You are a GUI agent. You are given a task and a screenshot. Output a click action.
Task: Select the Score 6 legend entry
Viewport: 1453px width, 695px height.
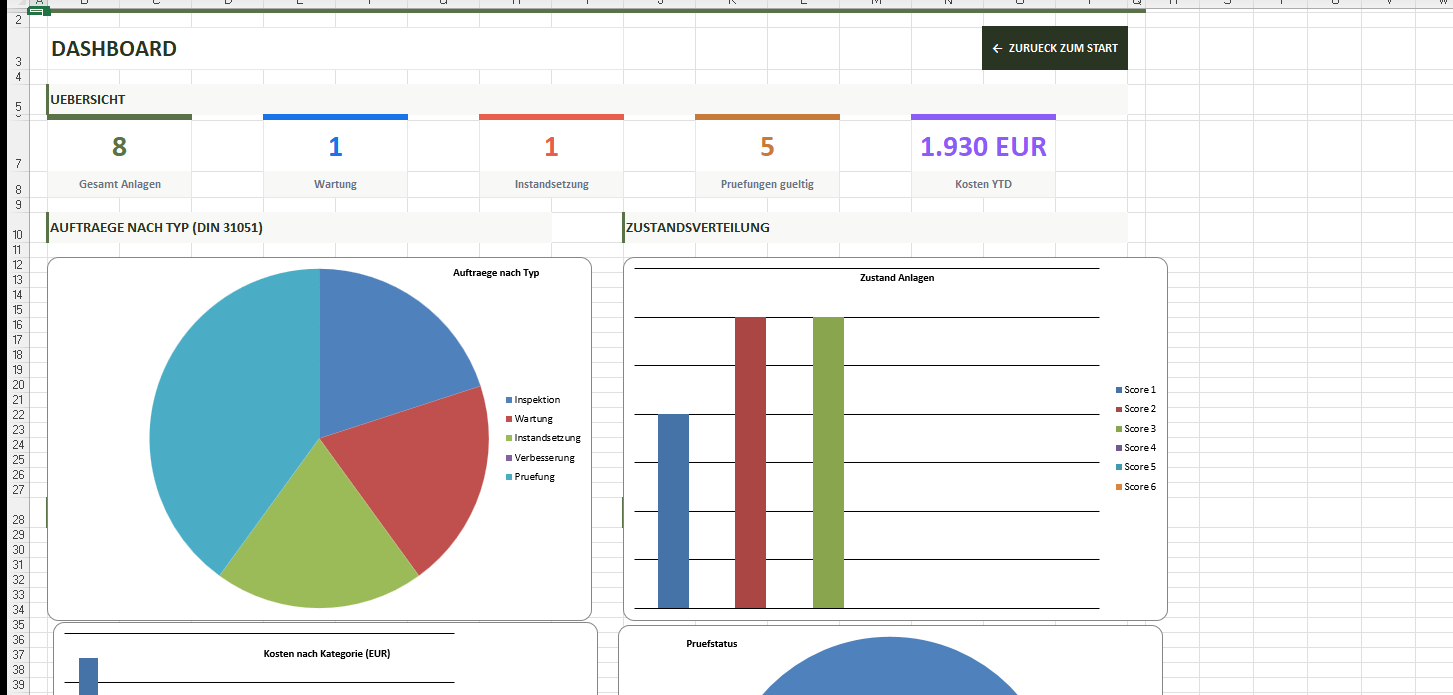(x=1139, y=487)
